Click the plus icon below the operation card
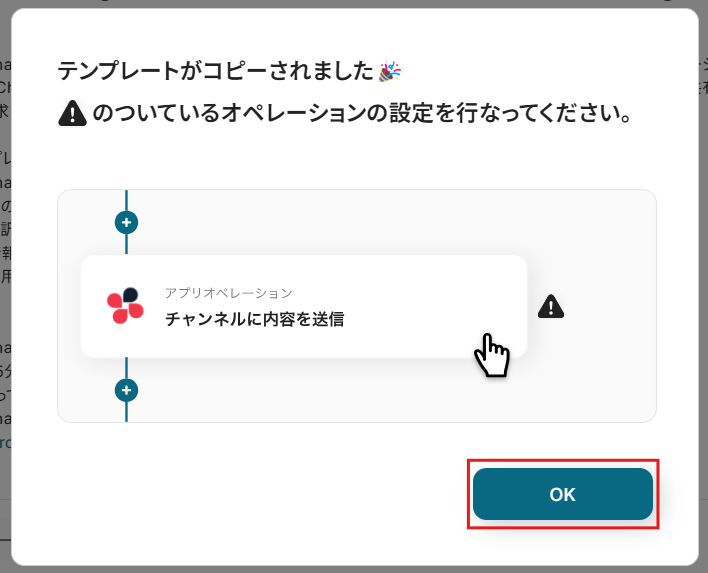 [126, 390]
